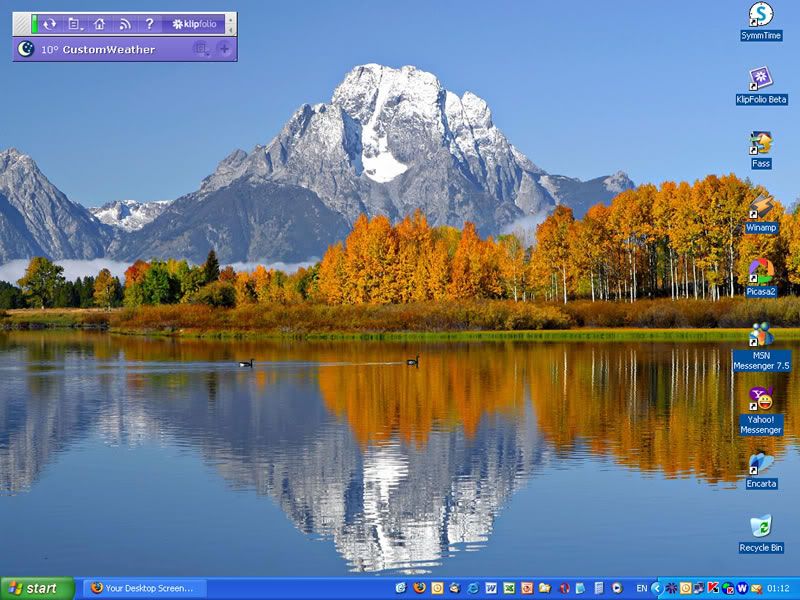Select the 10° CustomWeather klip title
This screenshot has width=800, height=600.
pyautogui.click(x=97, y=49)
